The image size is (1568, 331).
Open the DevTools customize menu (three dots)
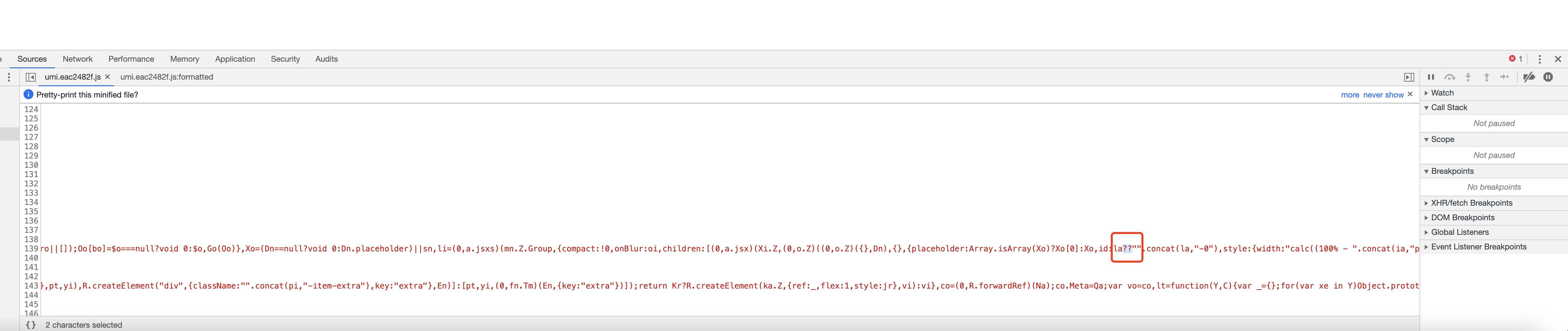(1540, 58)
